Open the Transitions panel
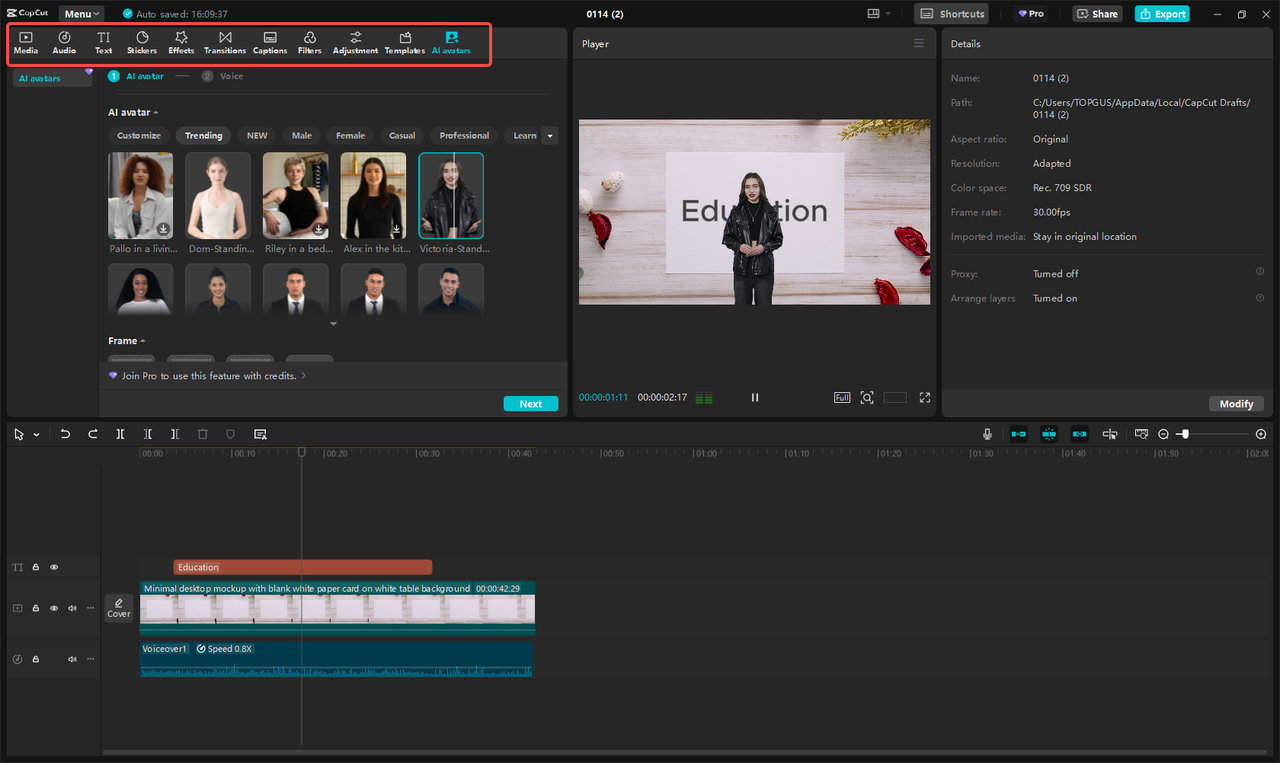Image resolution: width=1280 pixels, height=763 pixels. (x=224, y=42)
